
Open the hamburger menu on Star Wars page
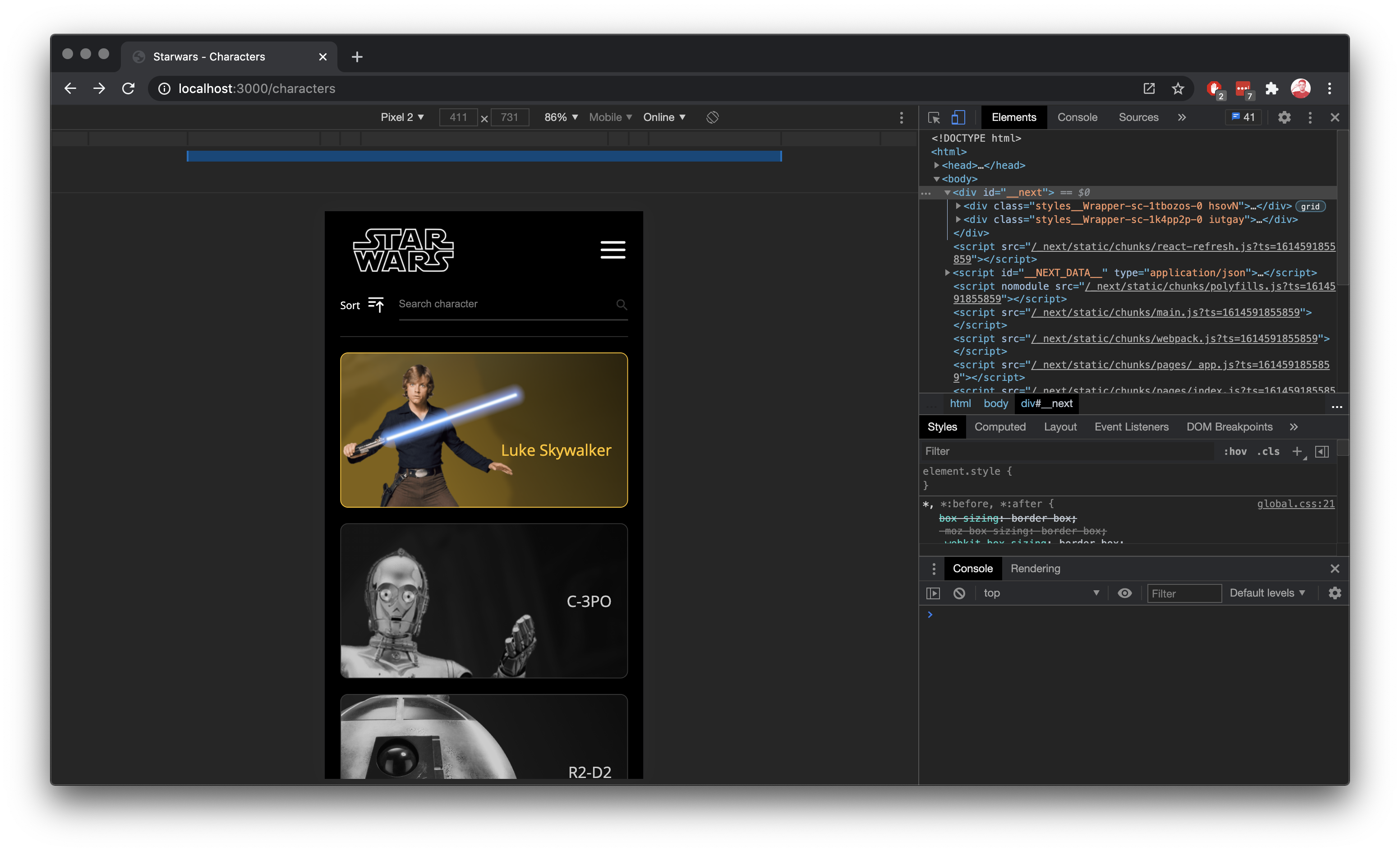coord(612,250)
